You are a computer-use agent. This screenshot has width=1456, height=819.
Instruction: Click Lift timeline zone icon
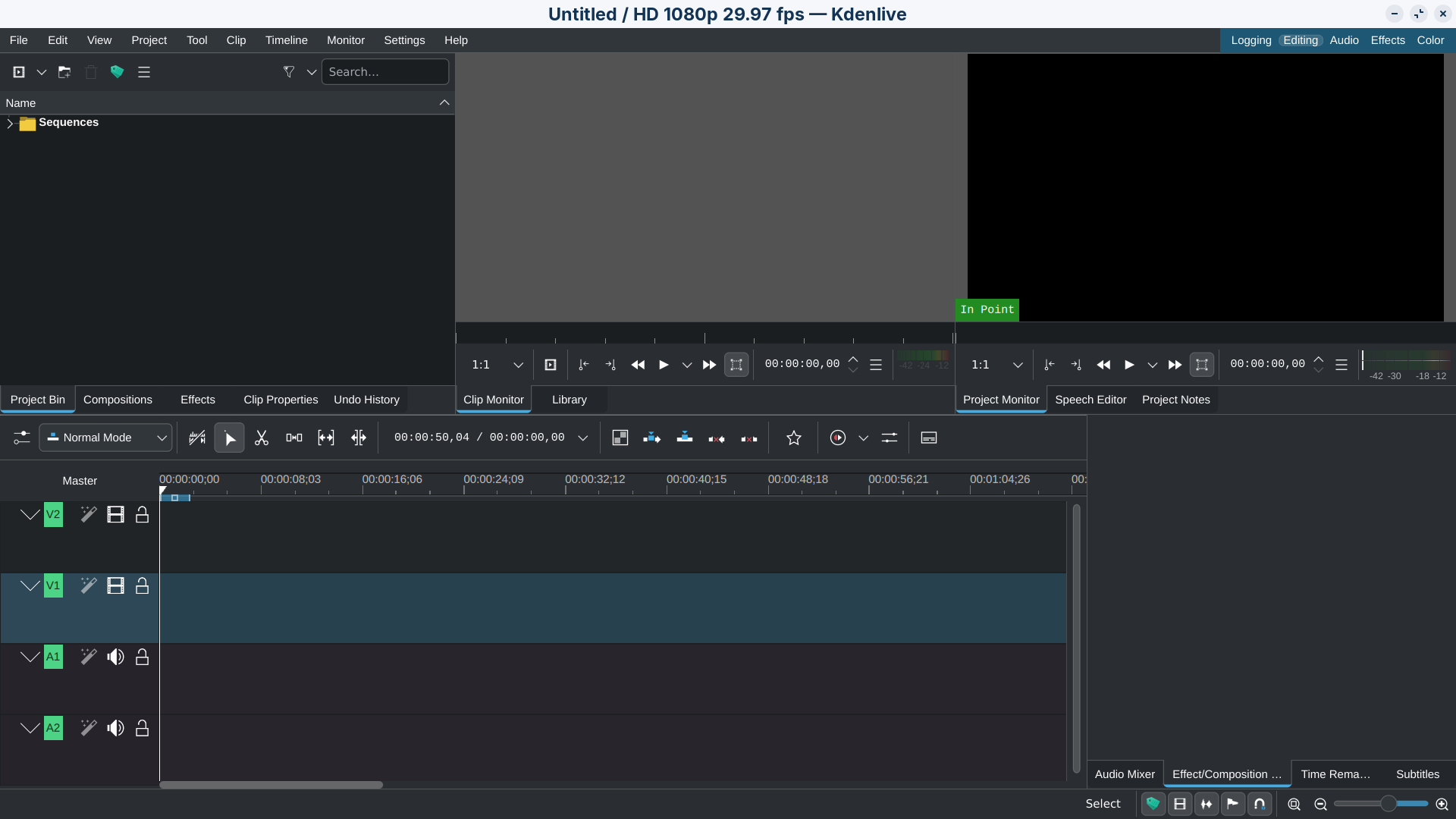click(x=749, y=438)
